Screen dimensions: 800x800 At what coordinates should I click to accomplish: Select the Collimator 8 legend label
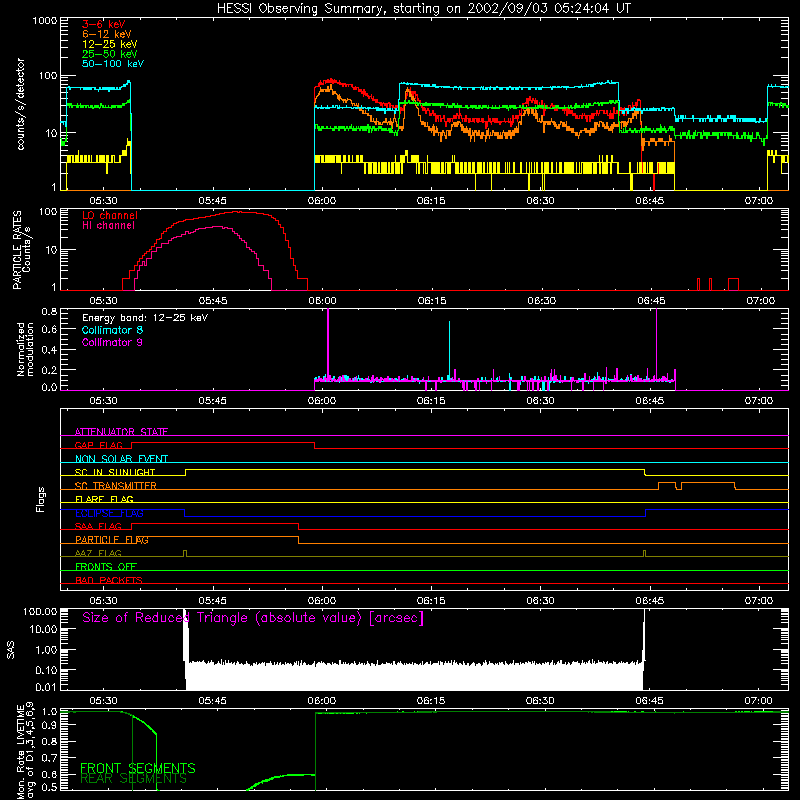[112, 330]
